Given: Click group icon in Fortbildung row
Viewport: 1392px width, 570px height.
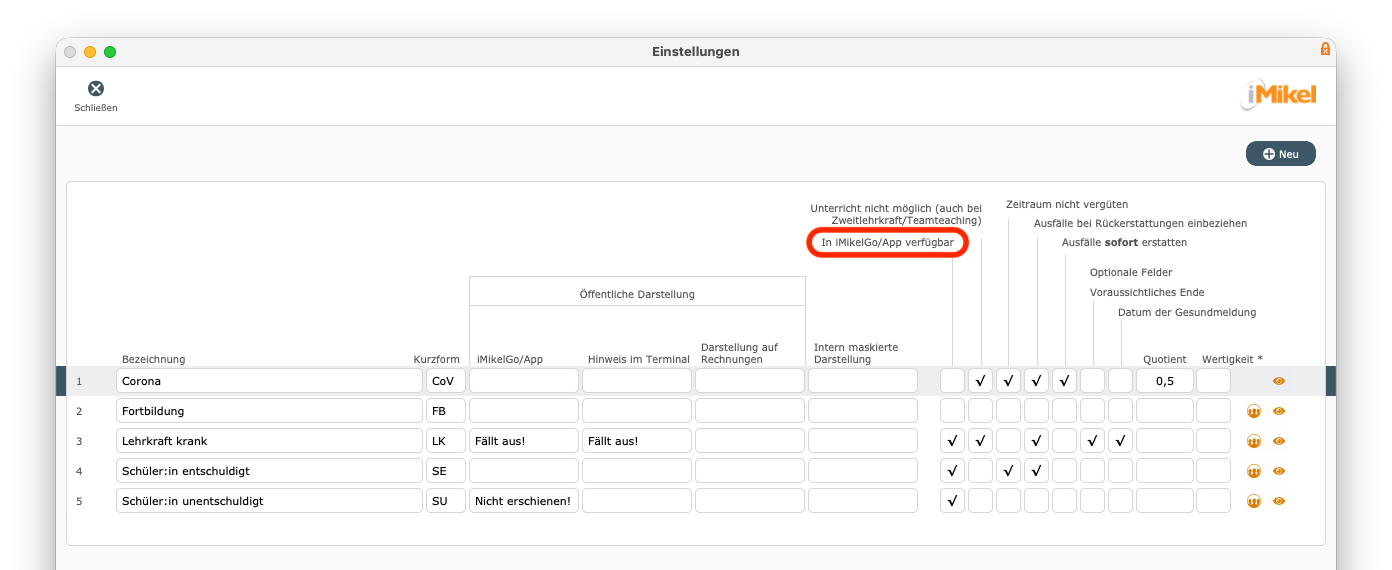Looking at the screenshot, I should (x=1254, y=411).
